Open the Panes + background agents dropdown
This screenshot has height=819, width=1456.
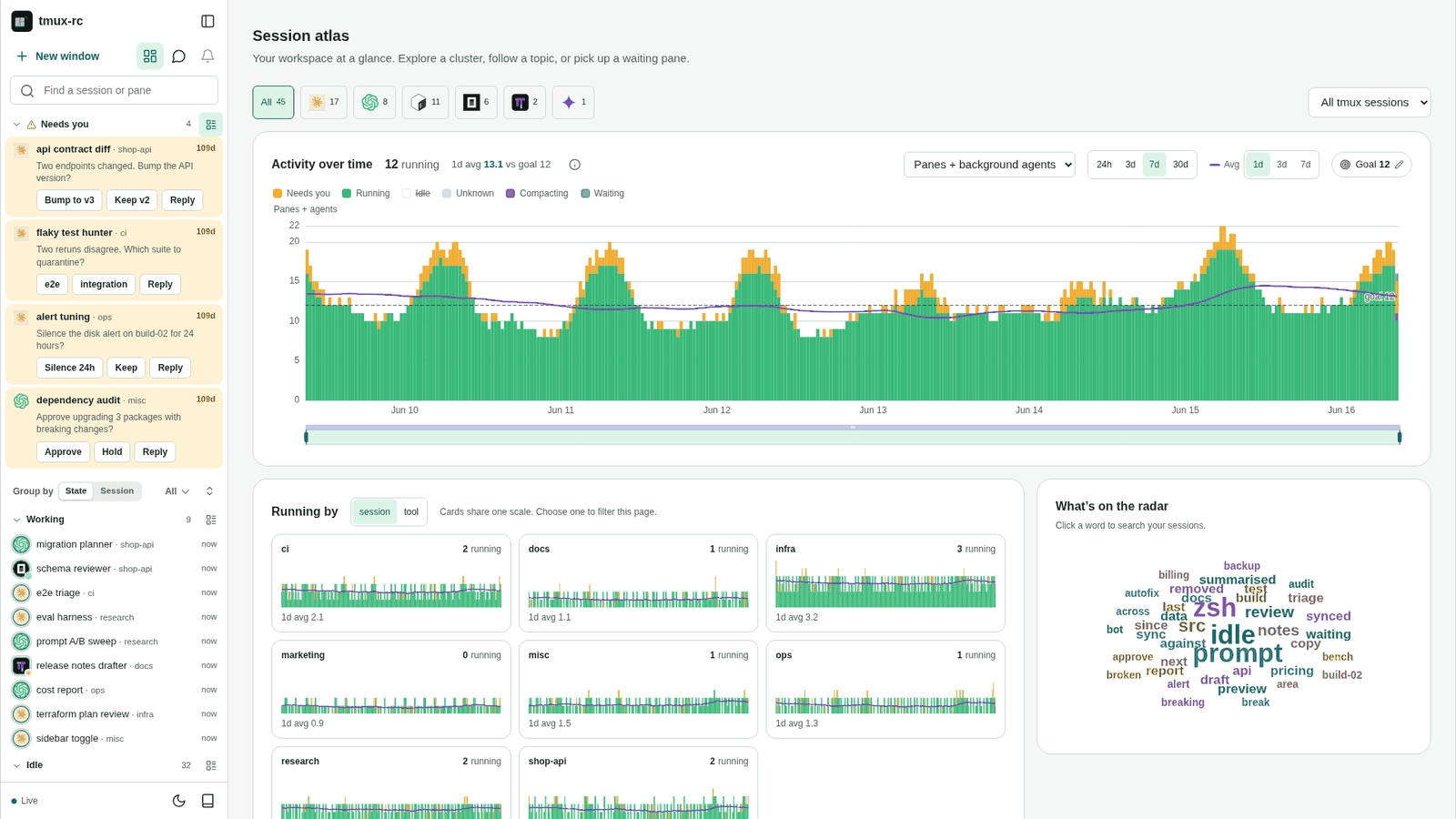pyautogui.click(x=989, y=165)
